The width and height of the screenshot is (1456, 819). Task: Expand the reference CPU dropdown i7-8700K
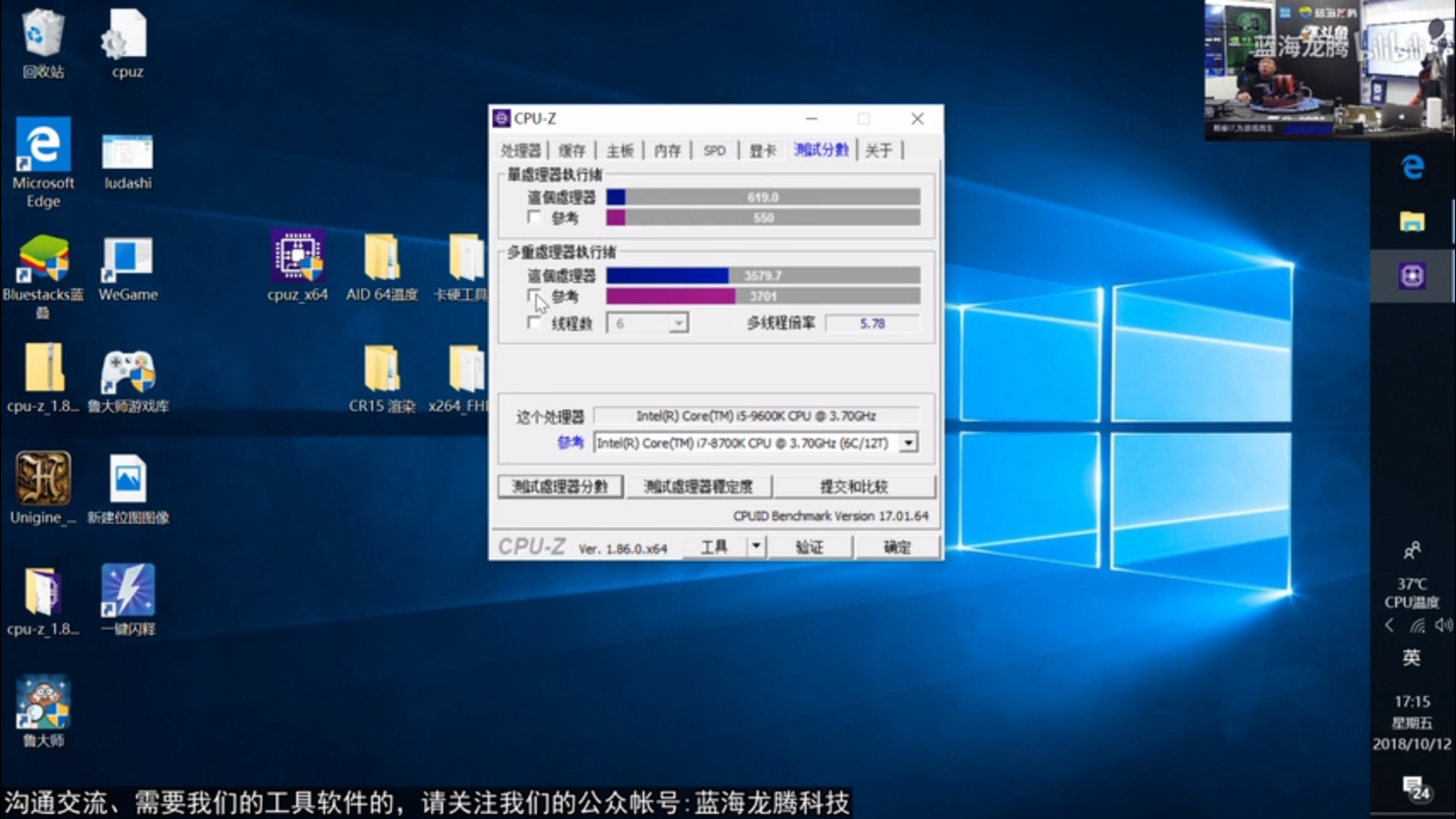coord(909,443)
